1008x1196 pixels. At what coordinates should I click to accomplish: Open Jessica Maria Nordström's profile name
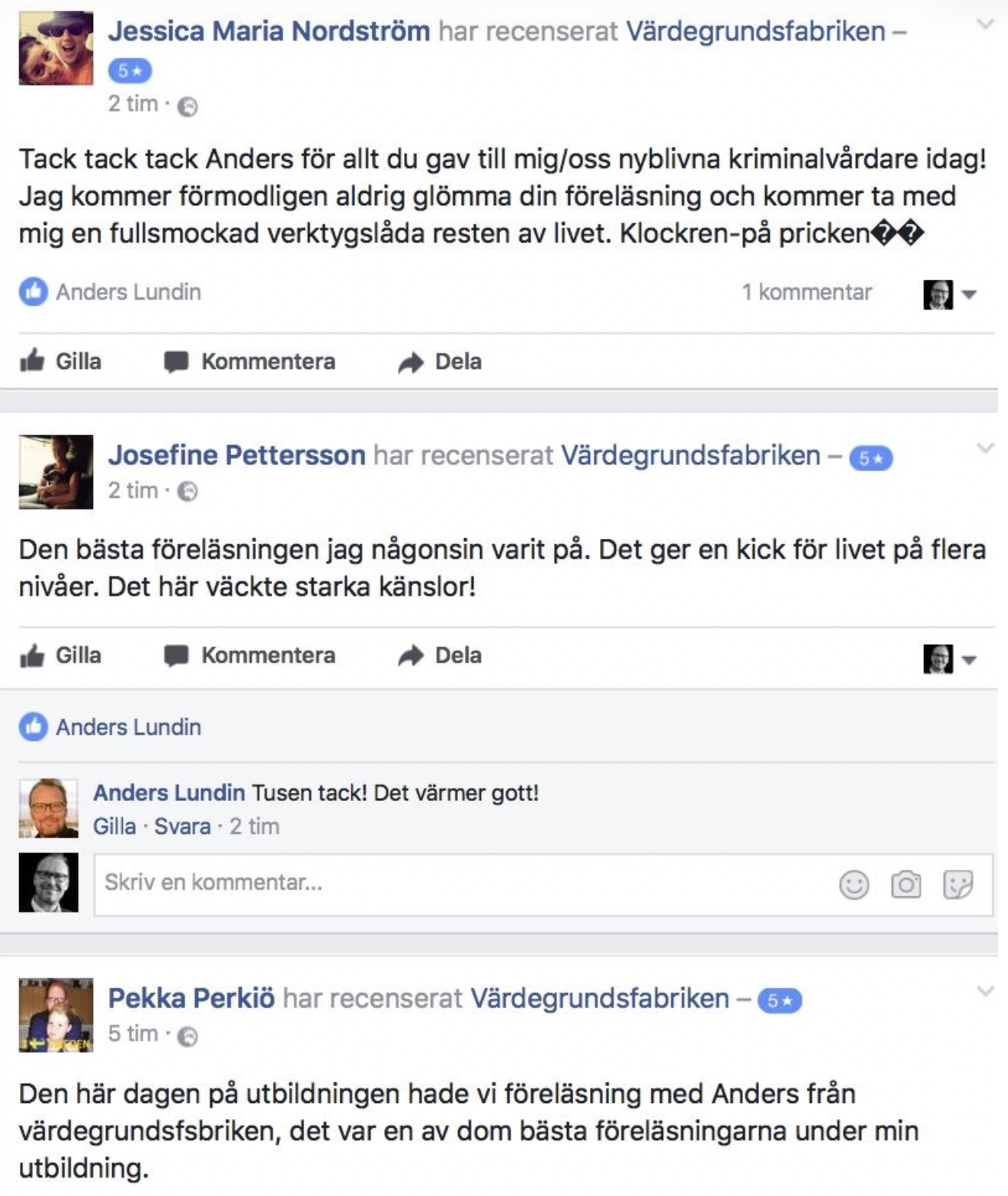pos(269,32)
